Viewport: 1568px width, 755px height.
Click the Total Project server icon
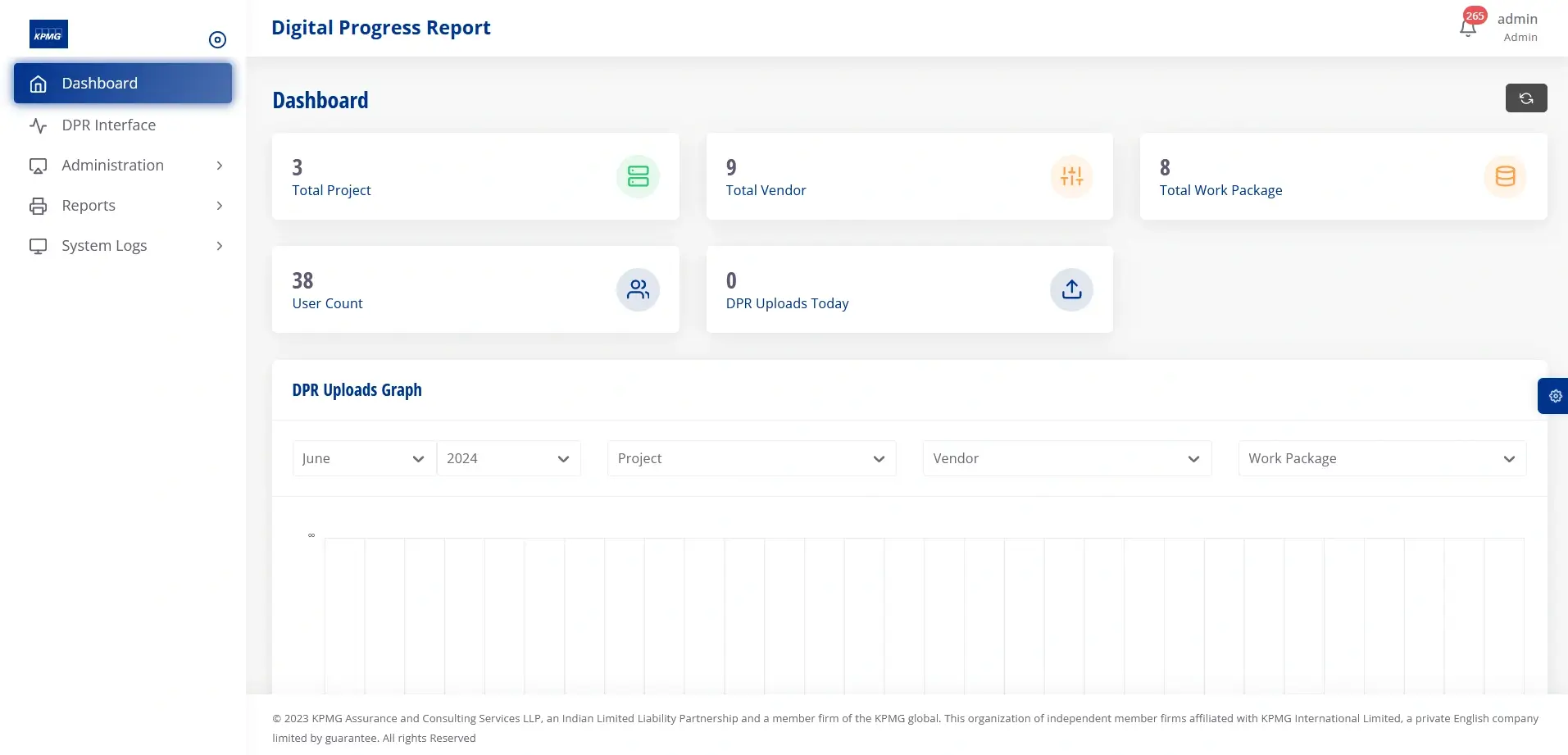(x=638, y=176)
